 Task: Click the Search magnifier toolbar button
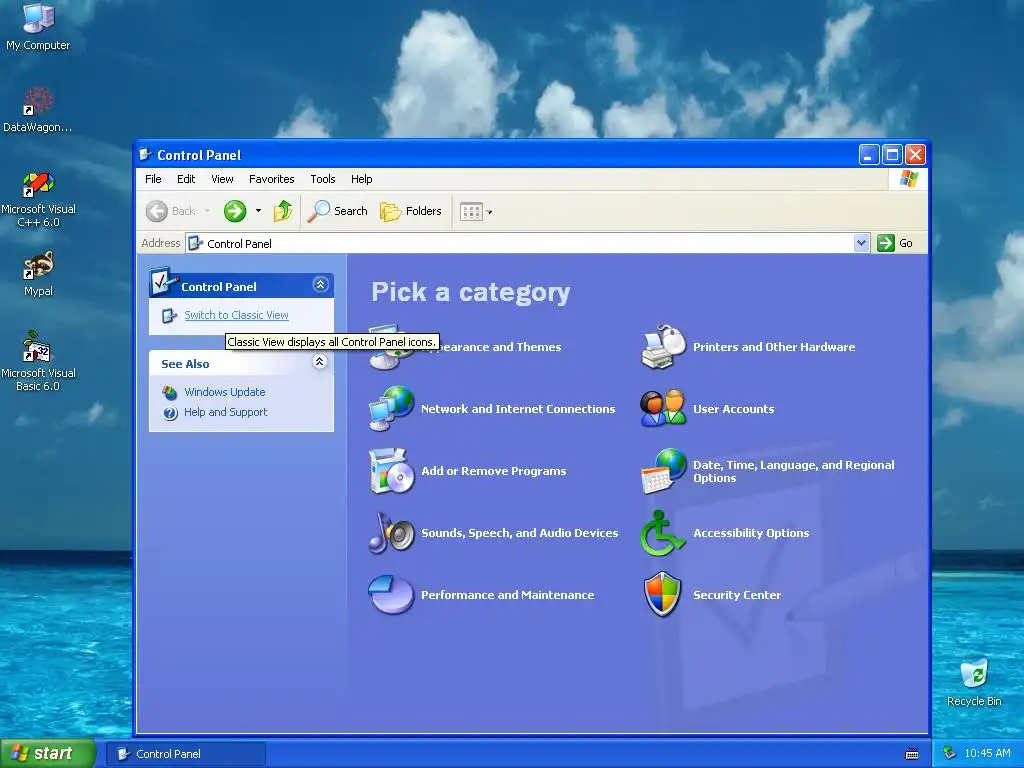[x=338, y=211]
